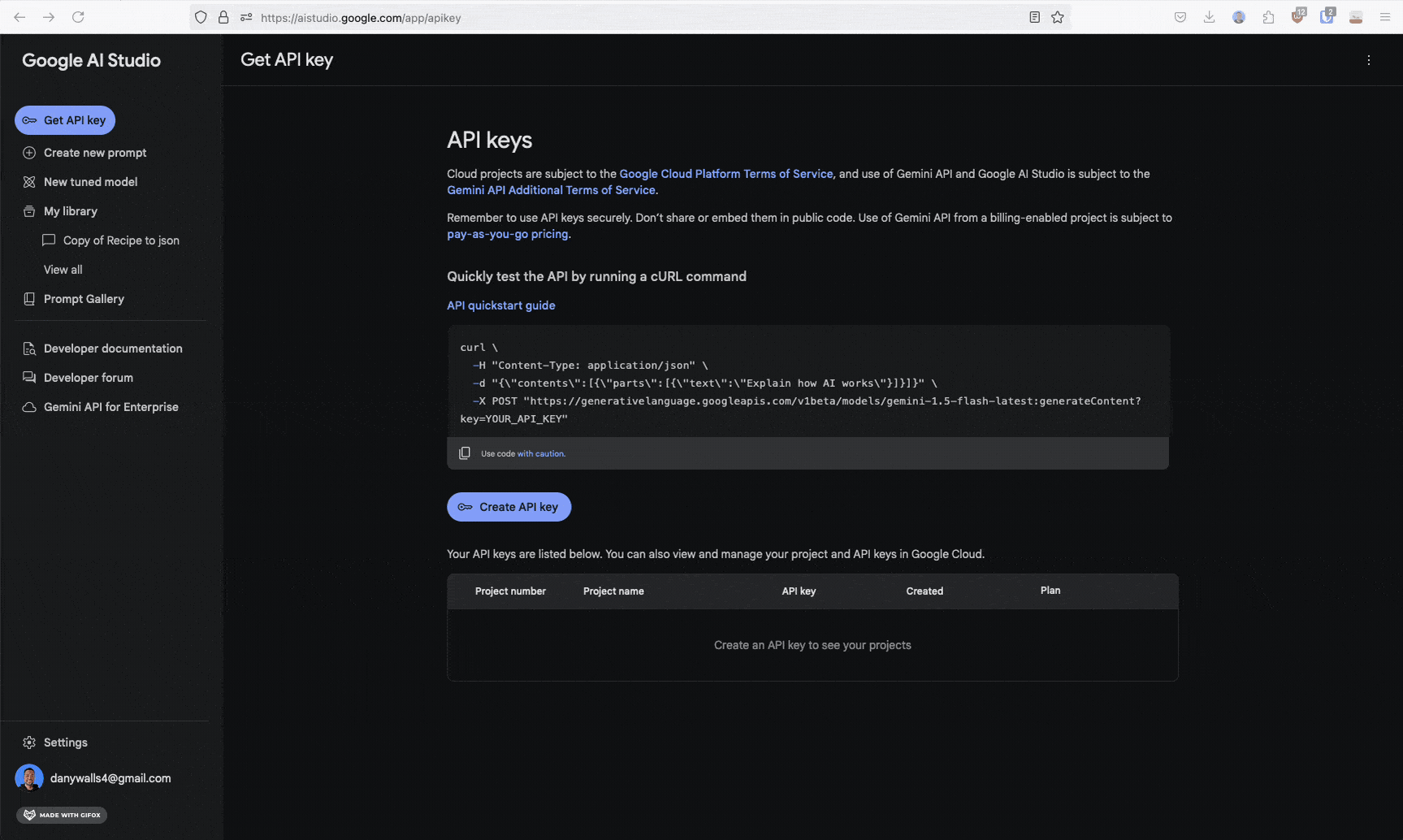Open the three-dot more options menu
Image resolution: width=1403 pixels, height=840 pixels.
click(x=1369, y=60)
